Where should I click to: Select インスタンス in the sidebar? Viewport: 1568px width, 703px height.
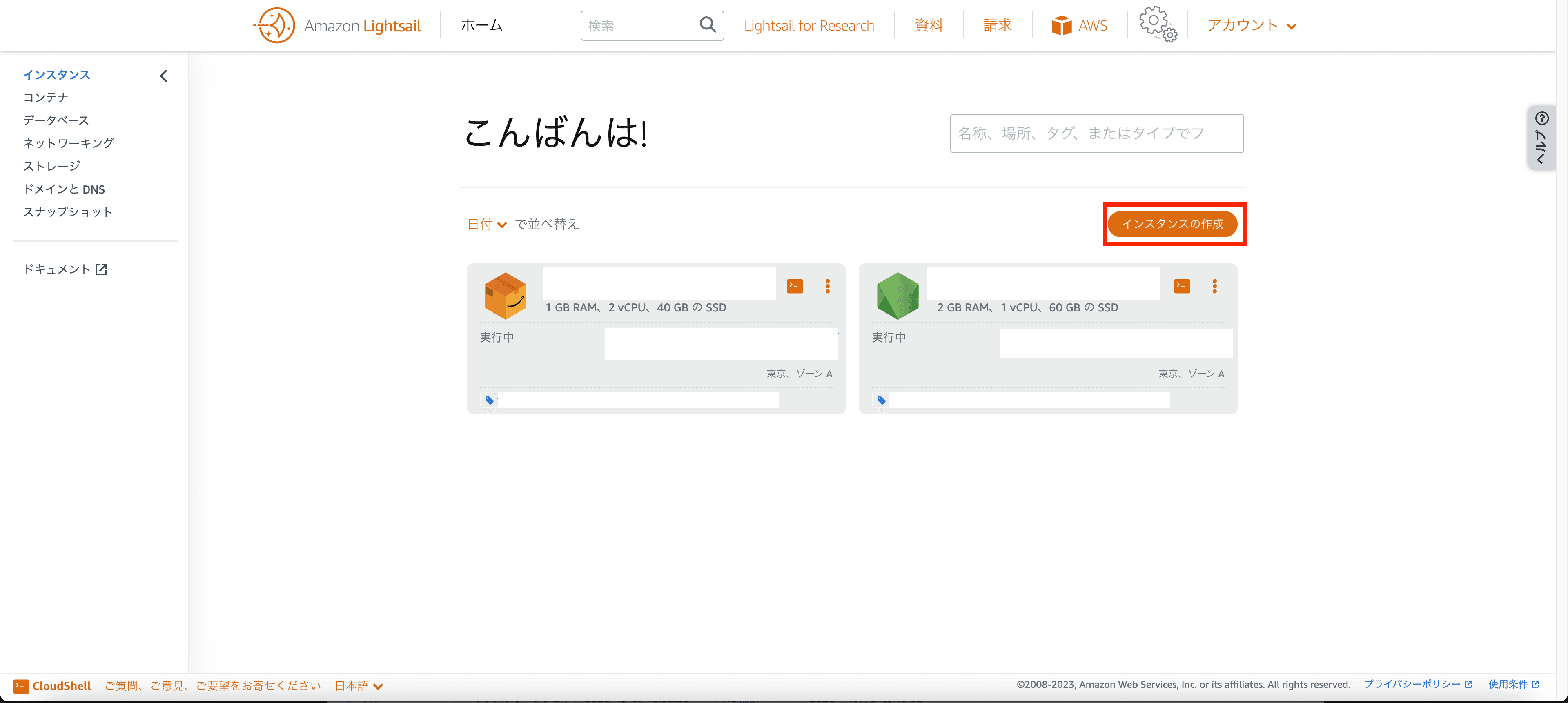click(x=57, y=75)
